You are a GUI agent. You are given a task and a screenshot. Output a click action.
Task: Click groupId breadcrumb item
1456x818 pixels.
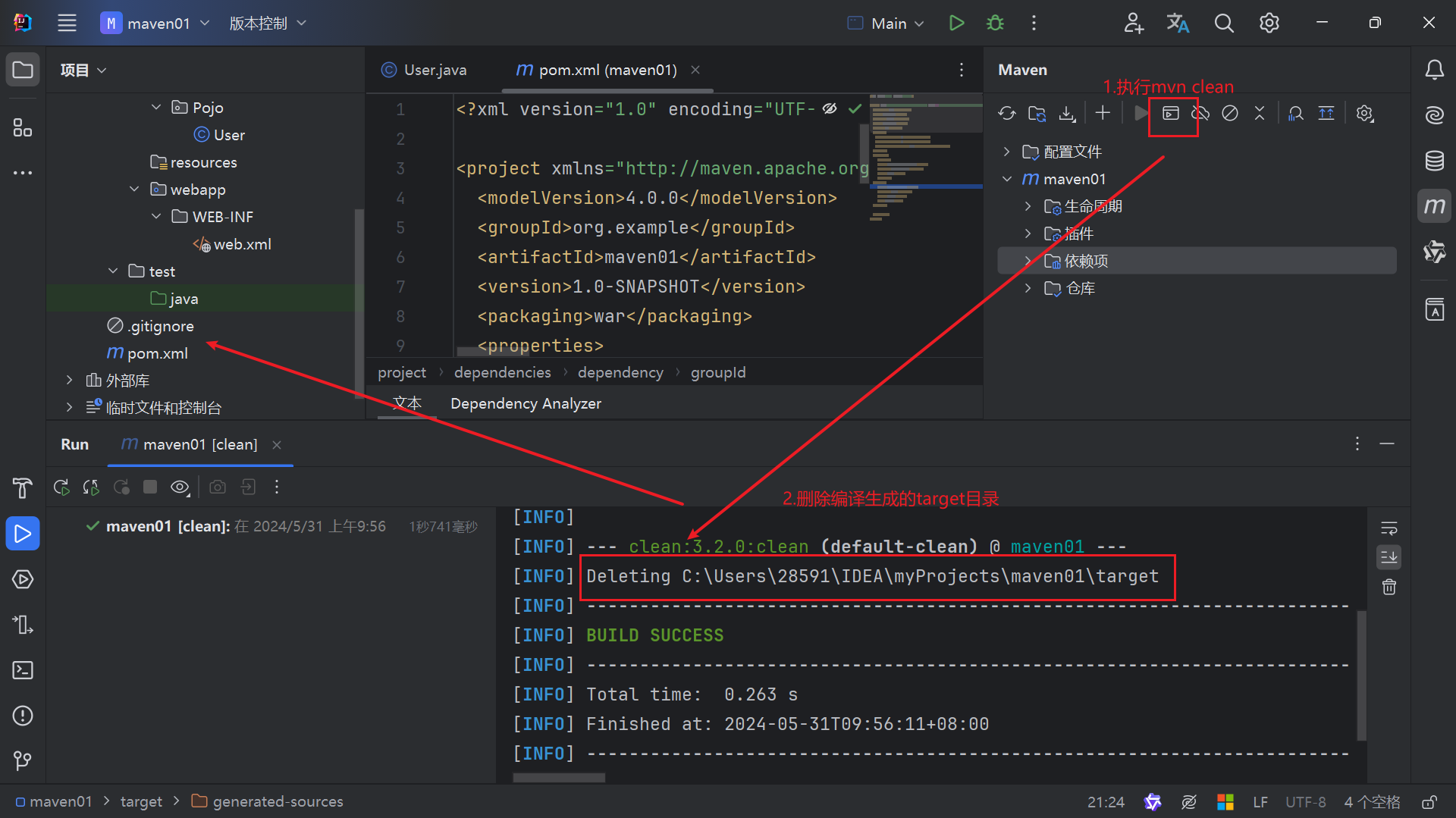point(718,372)
